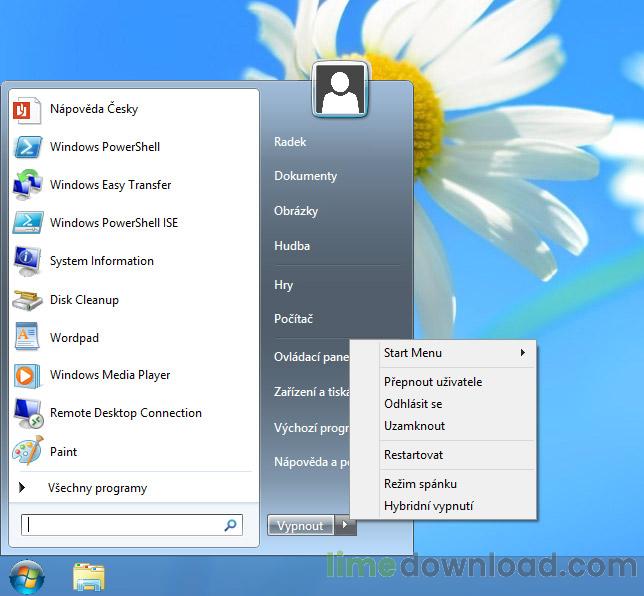Image resolution: width=644 pixels, height=596 pixels.
Task: Click the Start menu search field
Action: click(x=125, y=525)
